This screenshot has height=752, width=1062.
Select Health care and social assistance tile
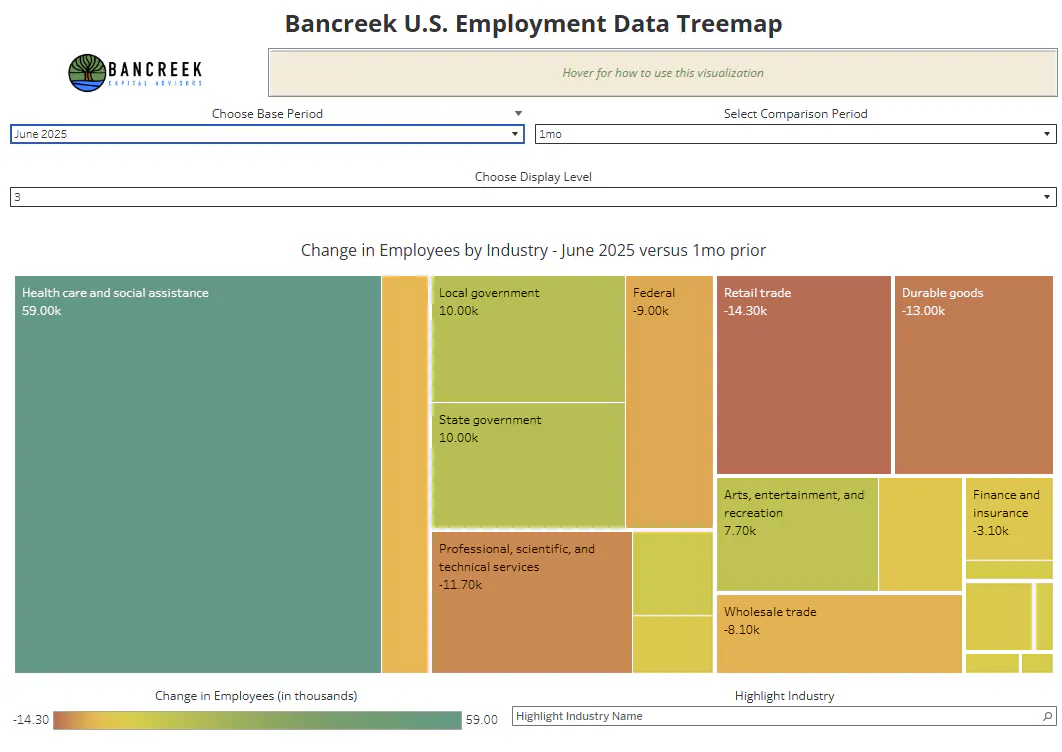pyautogui.click(x=198, y=474)
